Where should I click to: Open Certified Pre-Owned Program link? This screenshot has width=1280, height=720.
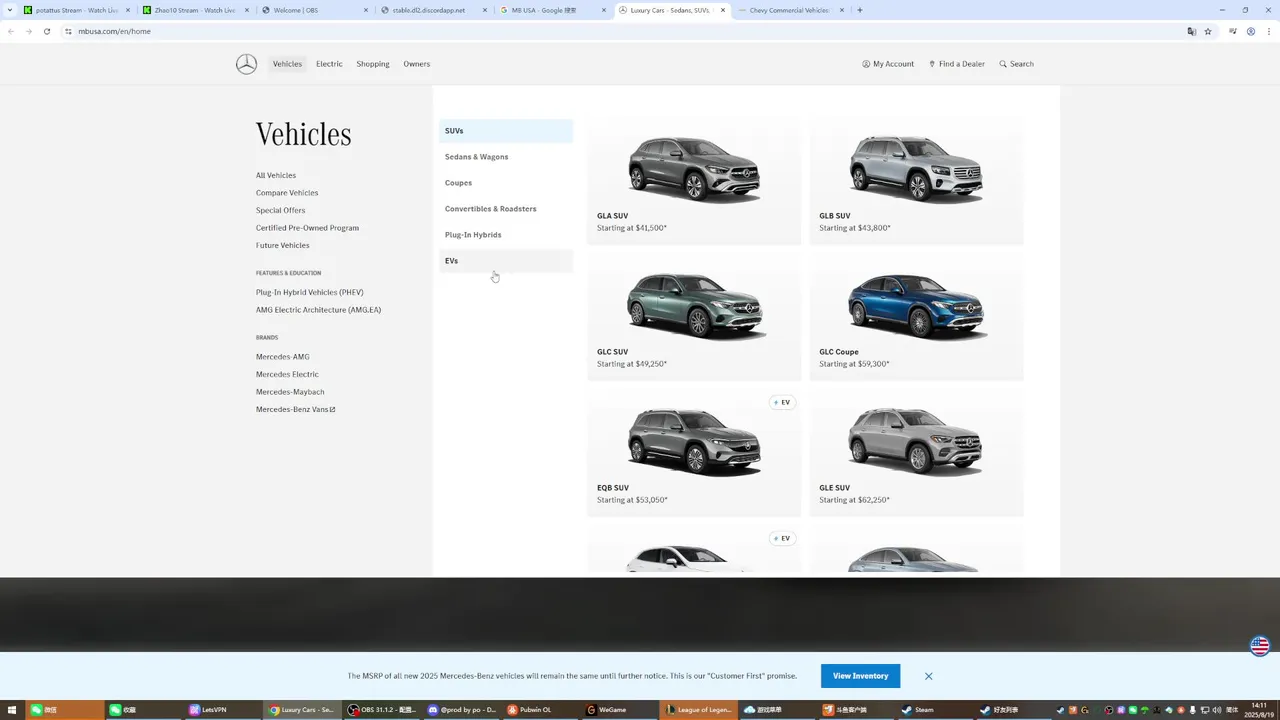307,228
